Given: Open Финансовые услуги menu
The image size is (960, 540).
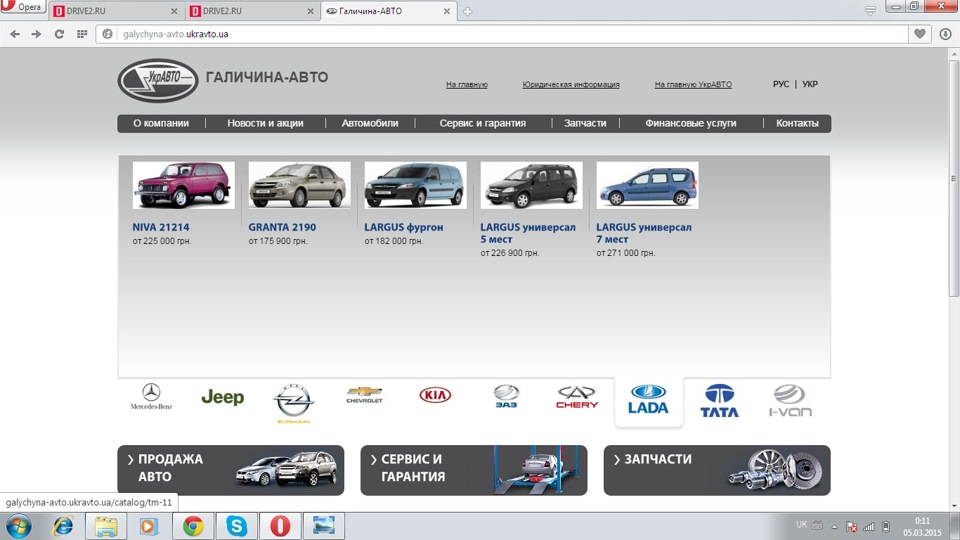Looking at the screenshot, I should [691, 123].
